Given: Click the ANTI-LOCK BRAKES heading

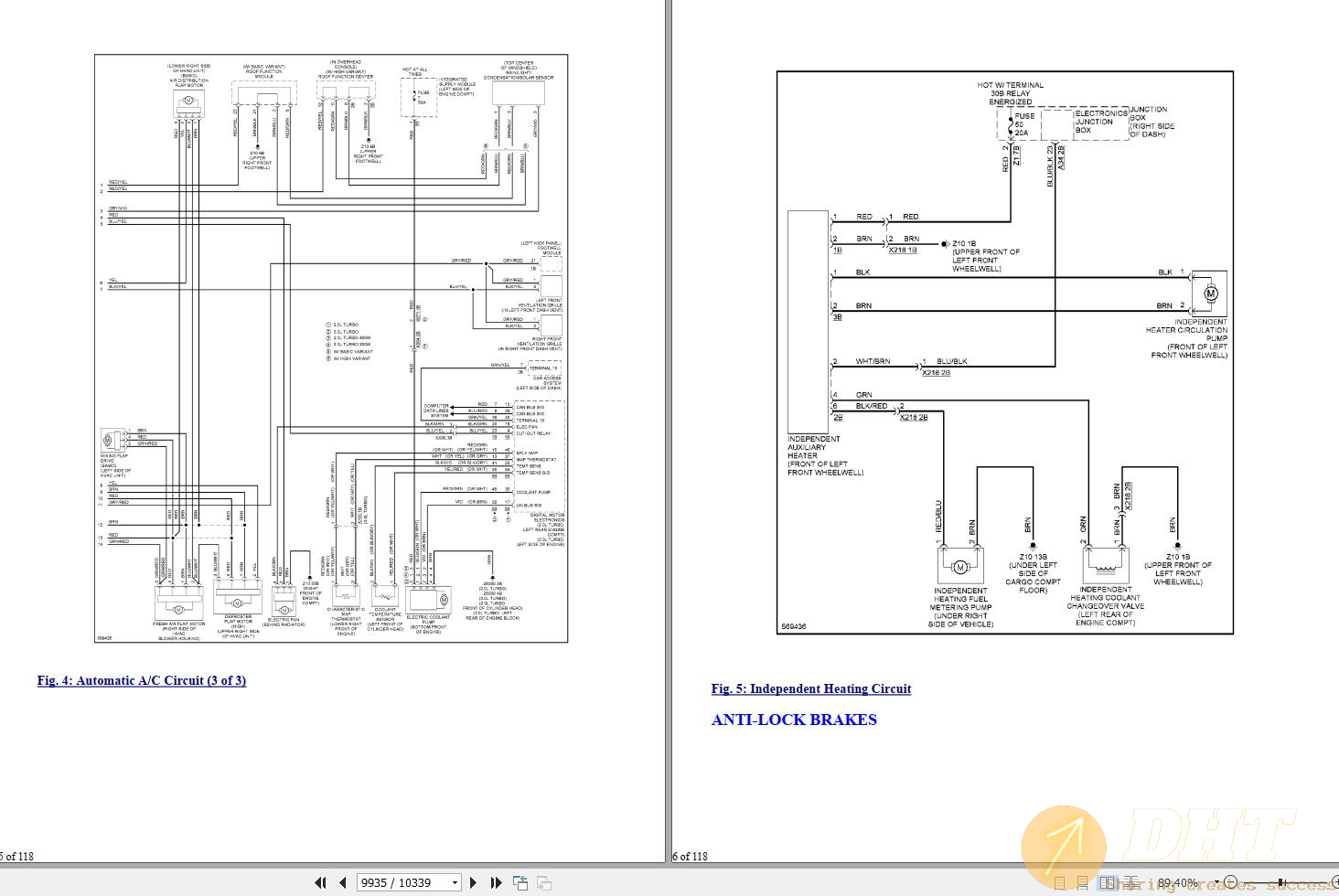Looking at the screenshot, I should (794, 720).
